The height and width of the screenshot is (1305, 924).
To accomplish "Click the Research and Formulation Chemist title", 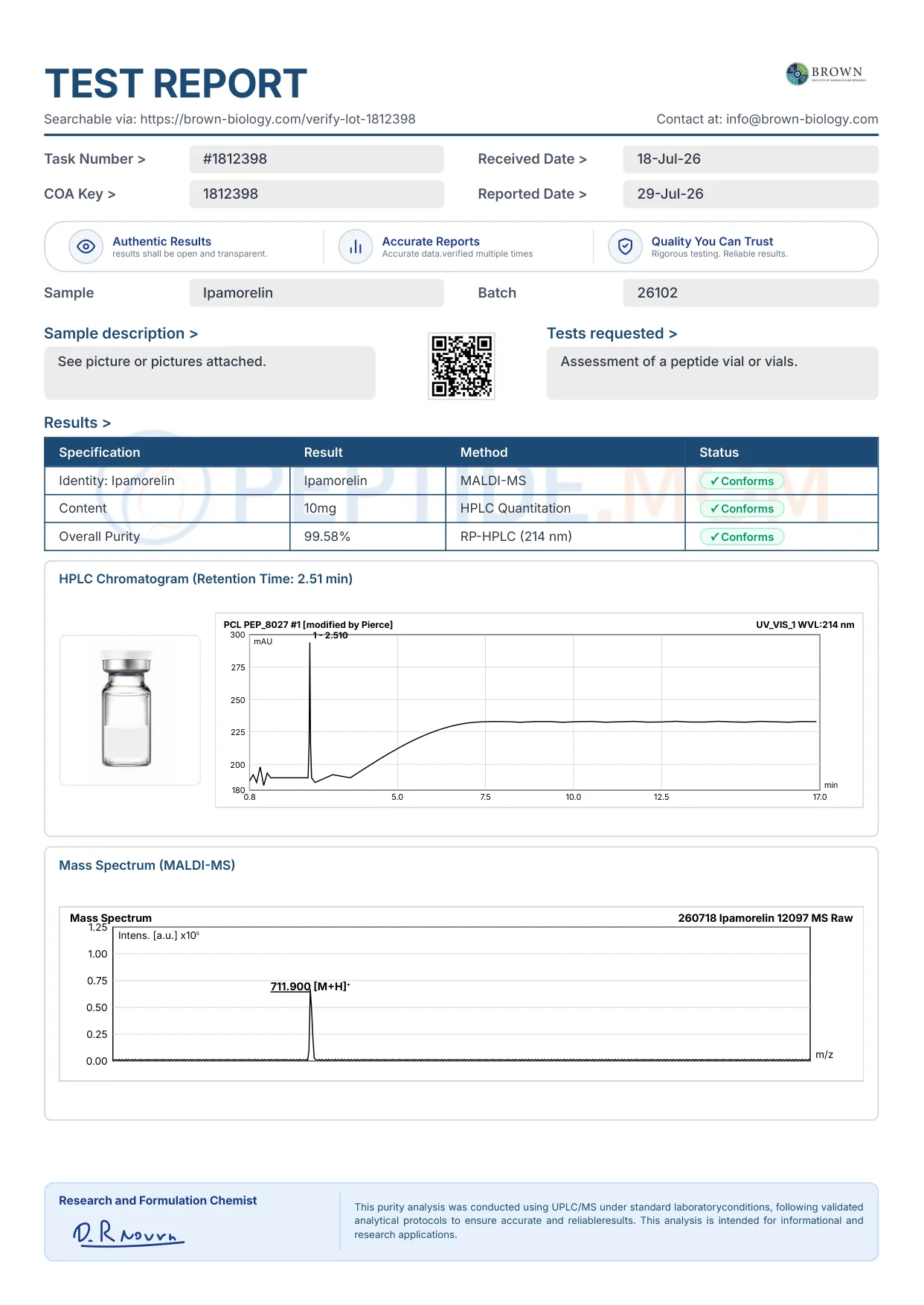I will coord(158,1201).
